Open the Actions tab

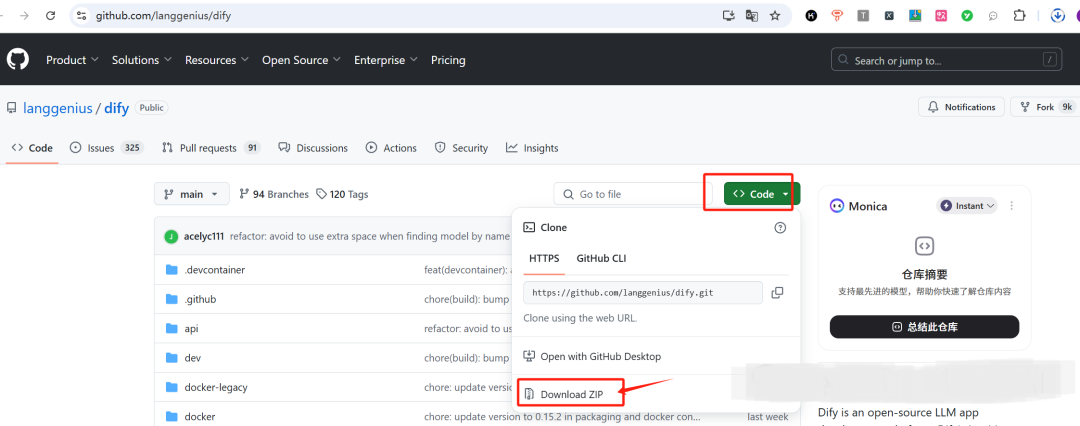[391, 148]
